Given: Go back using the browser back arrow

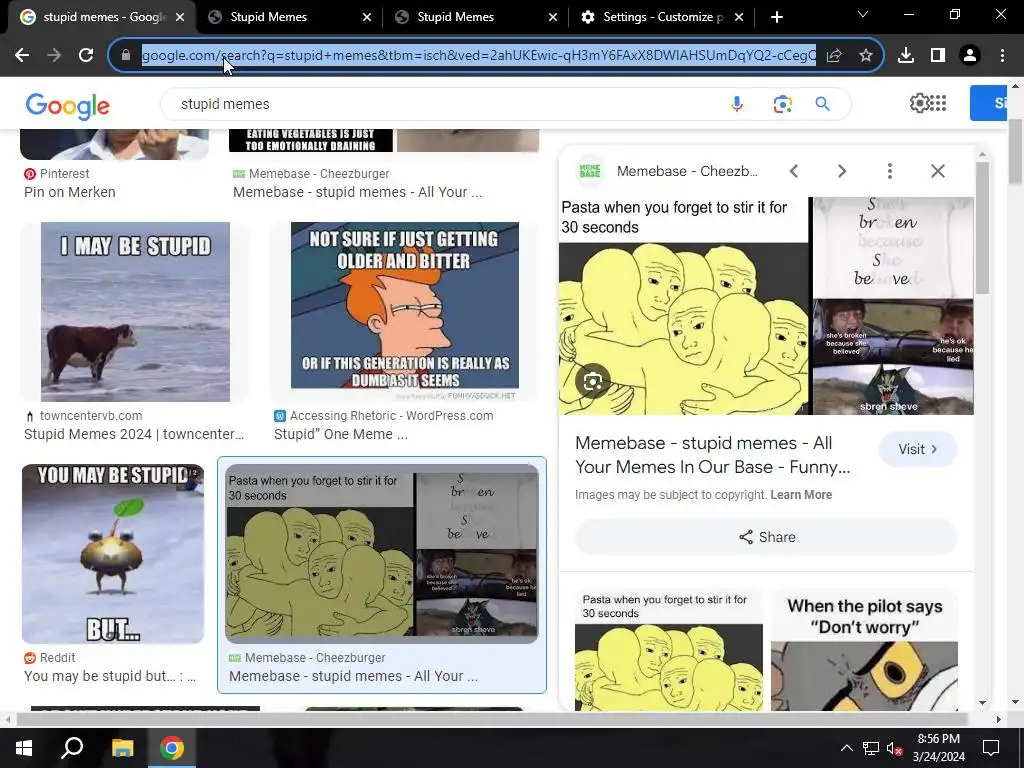Looking at the screenshot, I should coord(22,56).
